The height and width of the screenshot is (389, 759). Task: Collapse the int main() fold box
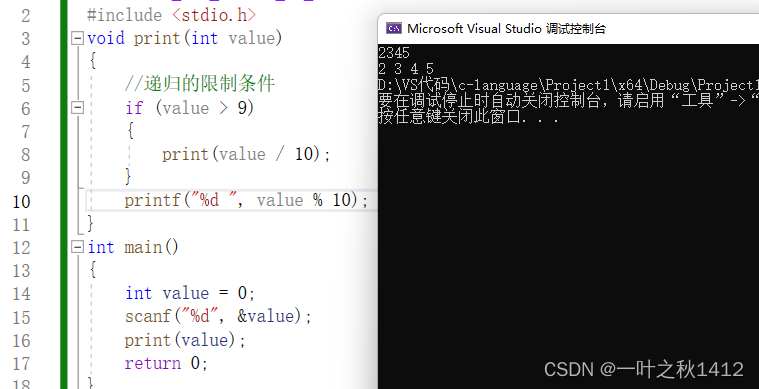pos(77,247)
